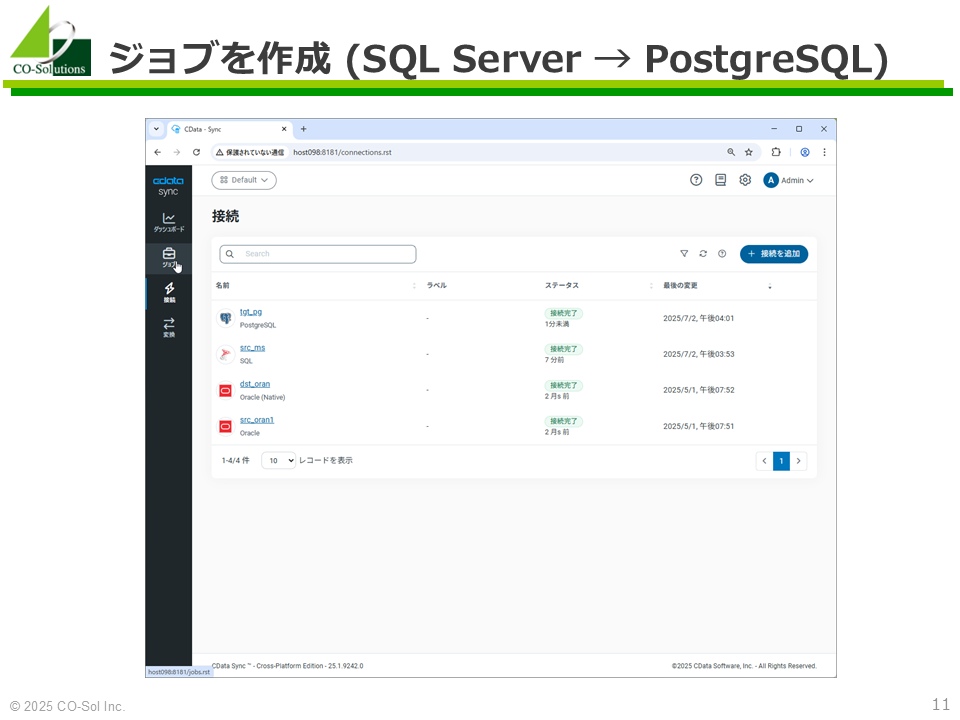Open a new browser tab
960x720 pixels.
pyautogui.click(x=304, y=129)
